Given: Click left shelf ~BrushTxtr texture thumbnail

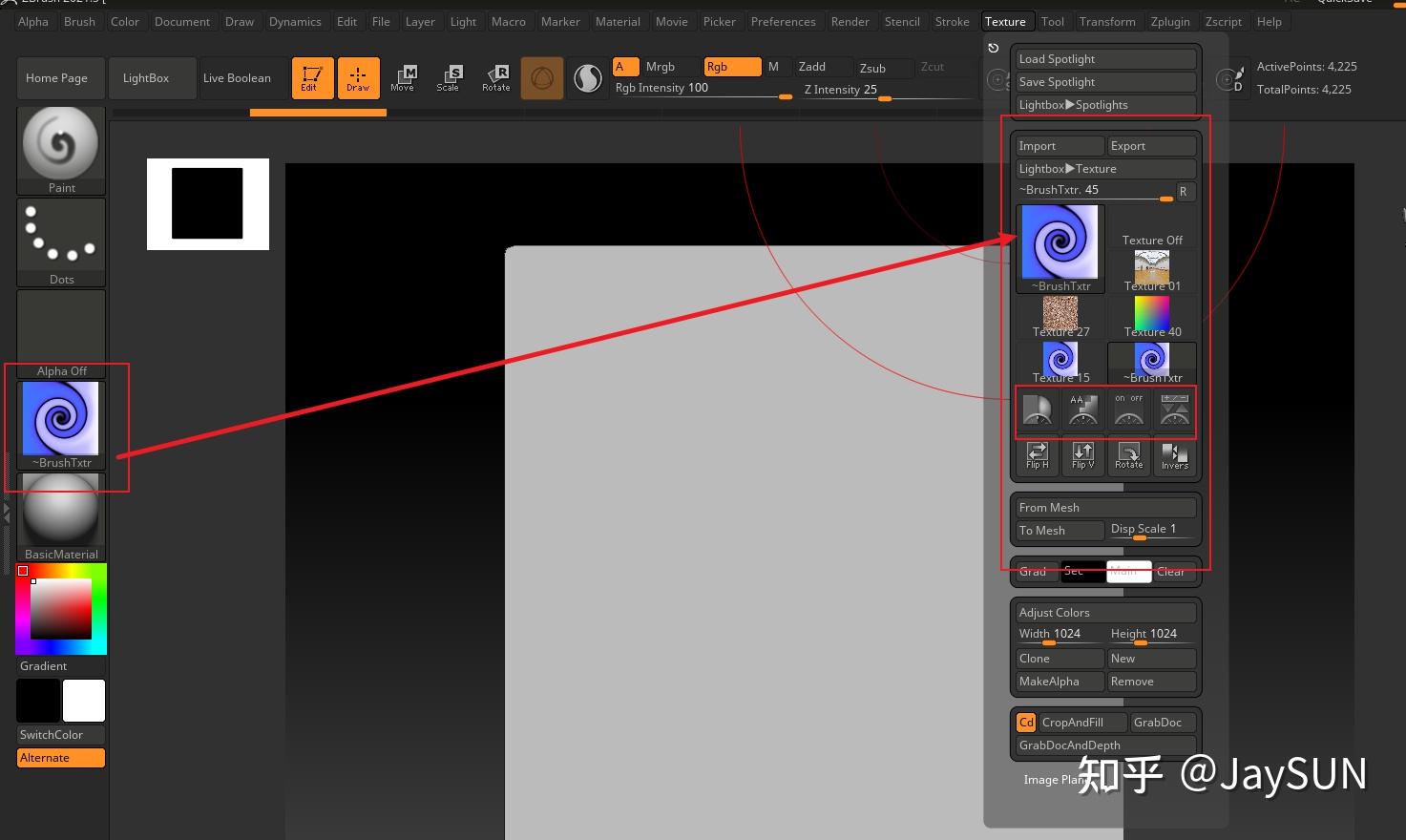Looking at the screenshot, I should point(61,425).
